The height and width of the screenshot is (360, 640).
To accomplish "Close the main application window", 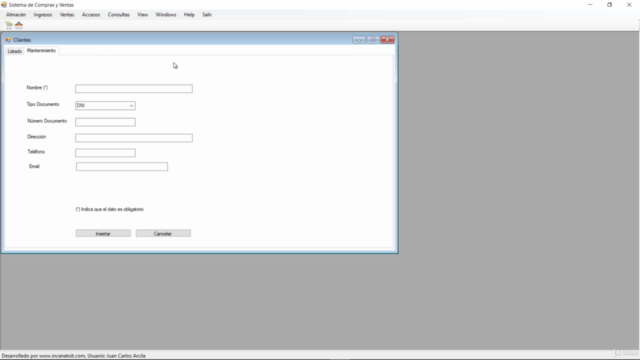I will click(x=629, y=5).
